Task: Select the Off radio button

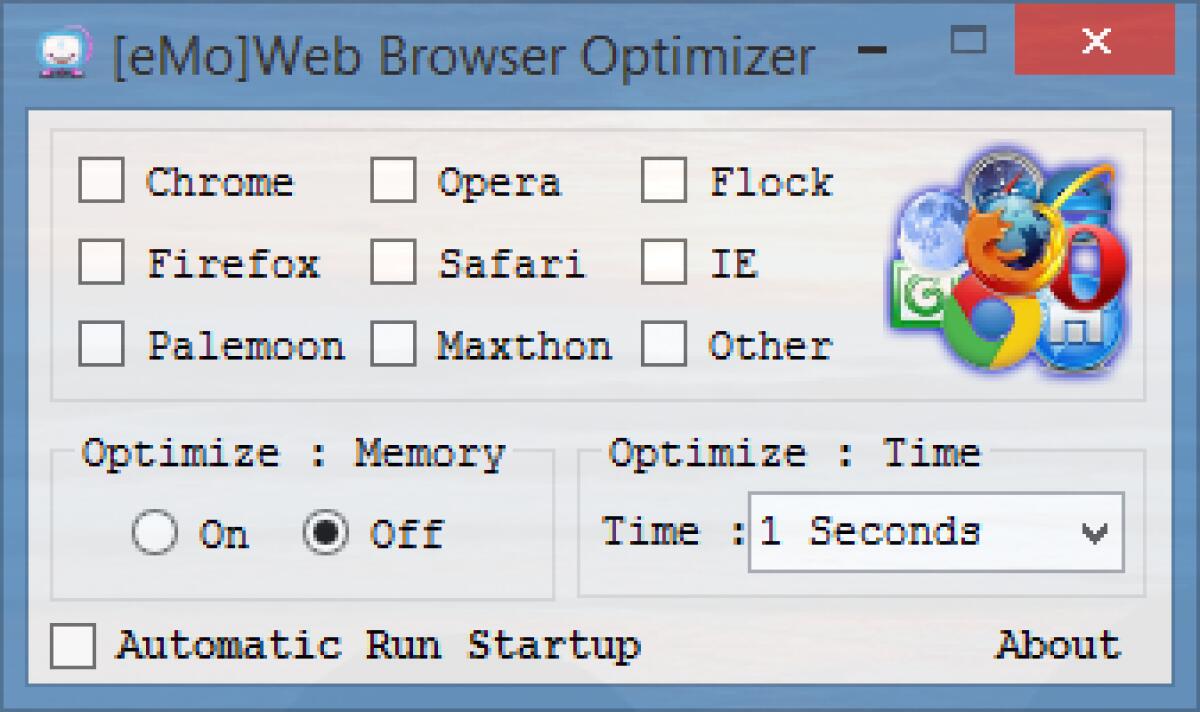Action: 325,533
